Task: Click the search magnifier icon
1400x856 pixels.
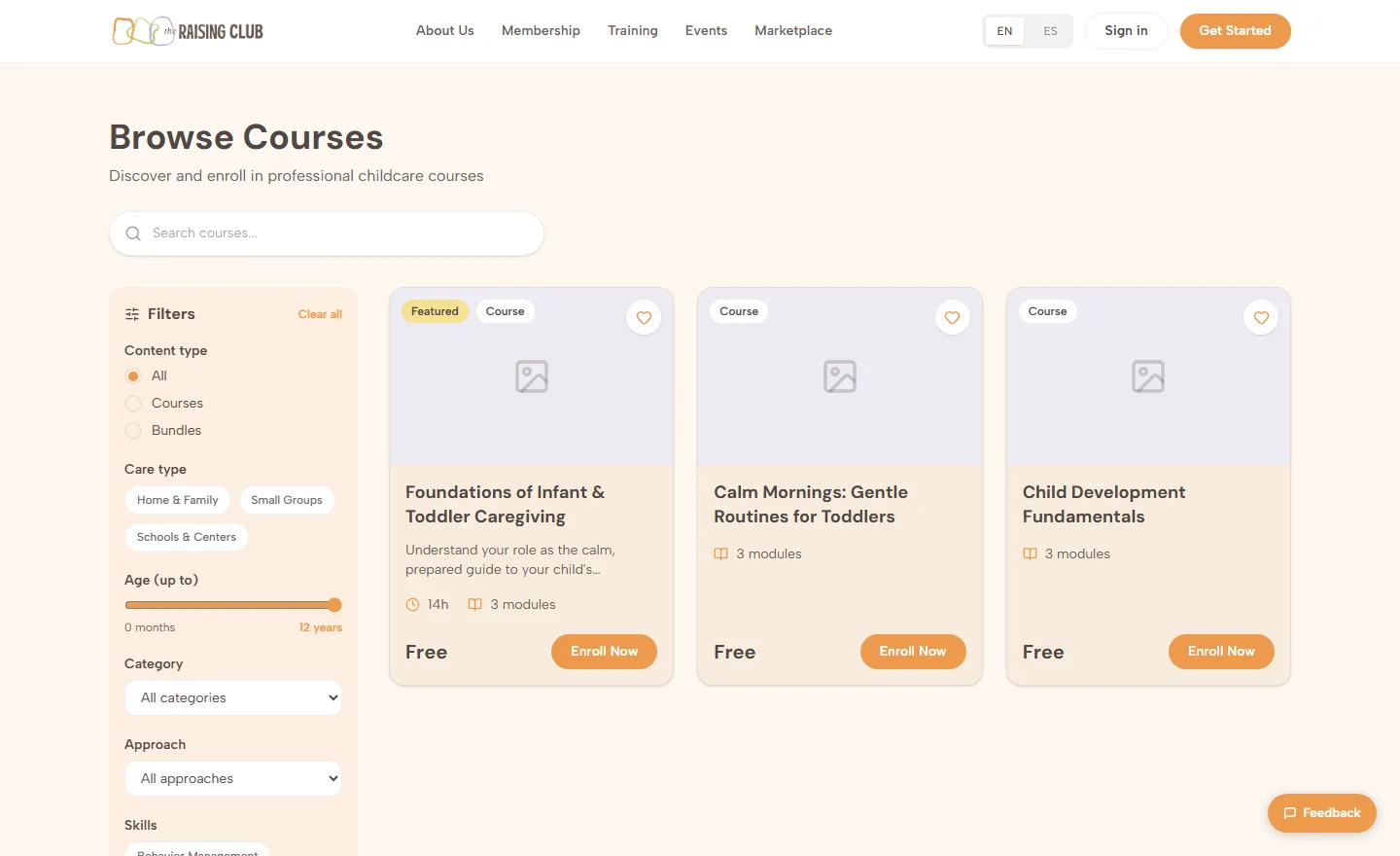Action: tap(133, 233)
